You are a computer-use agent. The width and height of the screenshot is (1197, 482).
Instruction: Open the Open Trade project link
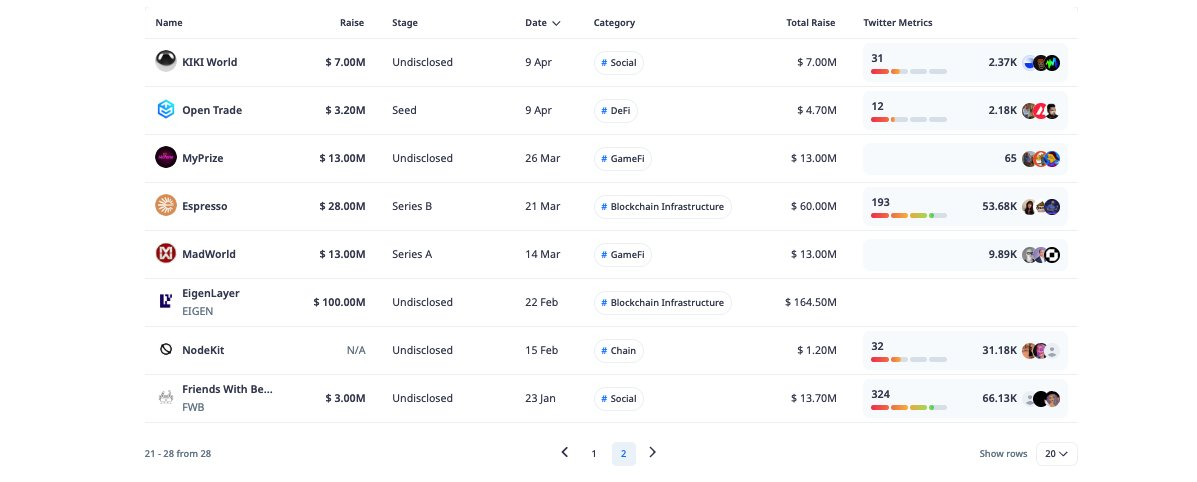(211, 110)
